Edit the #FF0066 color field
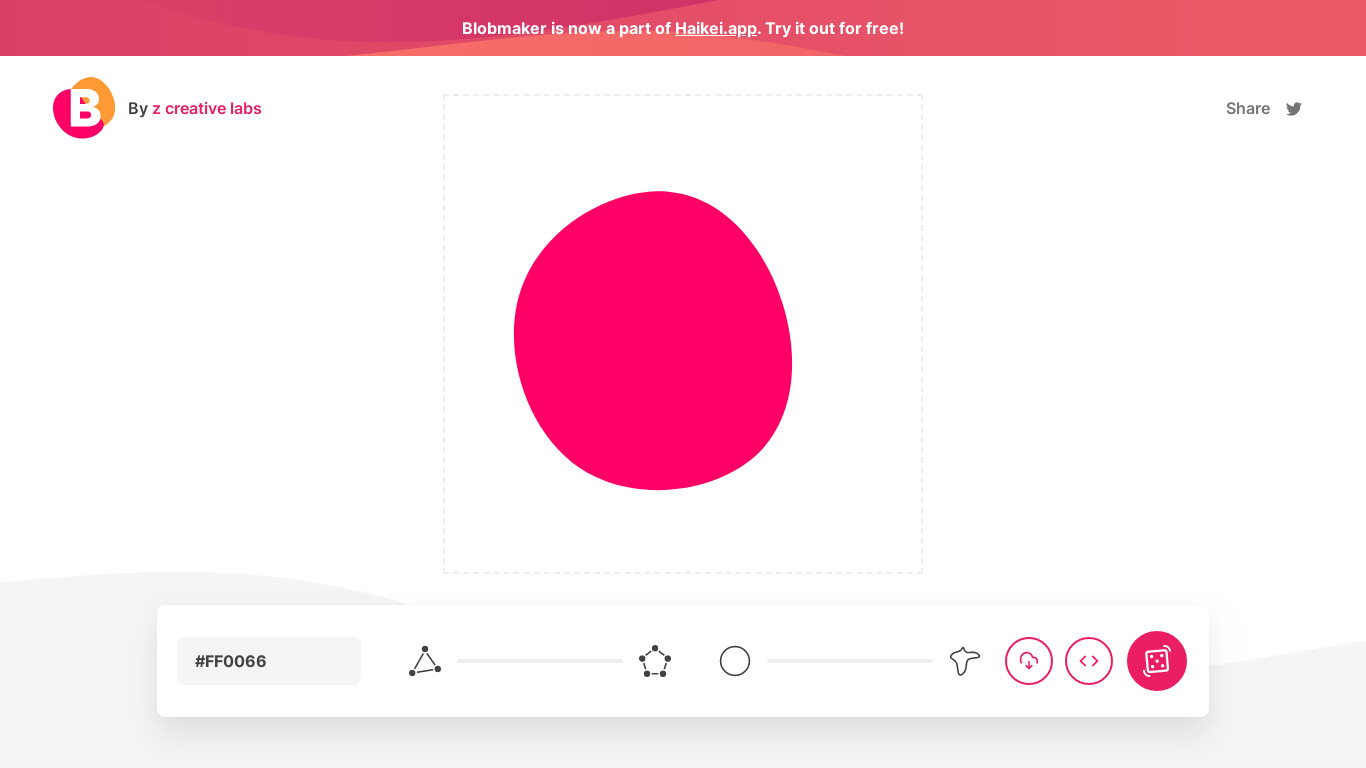 [269, 661]
